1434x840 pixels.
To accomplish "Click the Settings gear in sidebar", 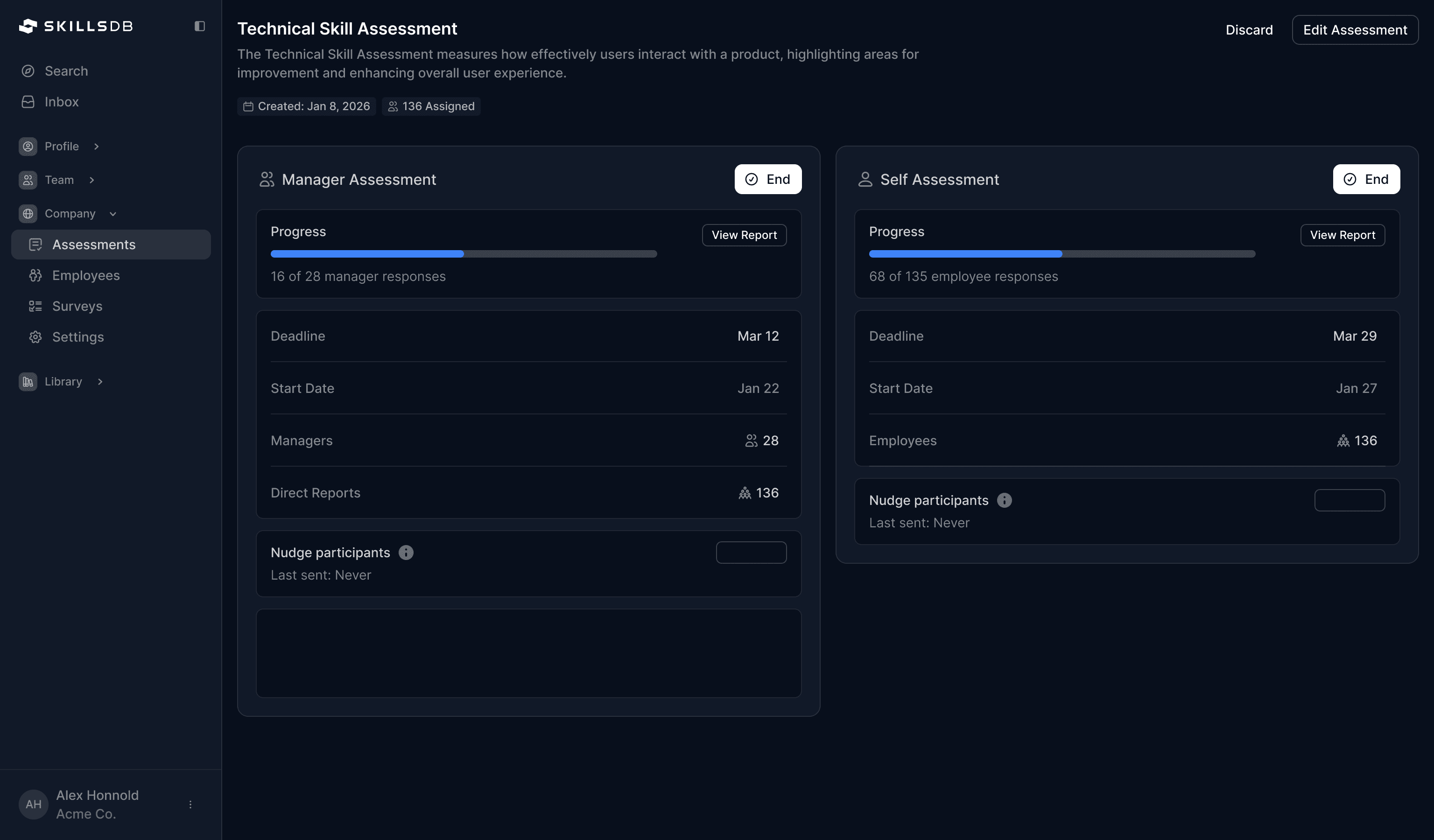I will [x=35, y=337].
